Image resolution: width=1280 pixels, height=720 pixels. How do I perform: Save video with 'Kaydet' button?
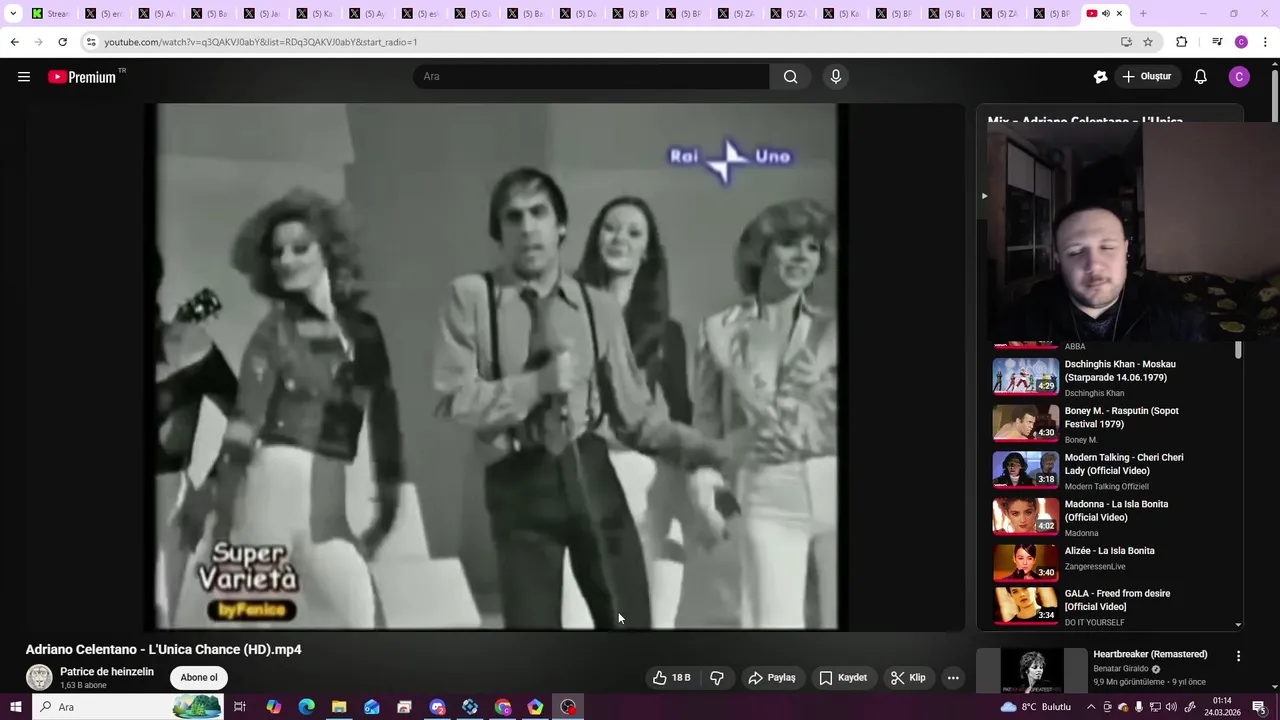[x=843, y=678]
